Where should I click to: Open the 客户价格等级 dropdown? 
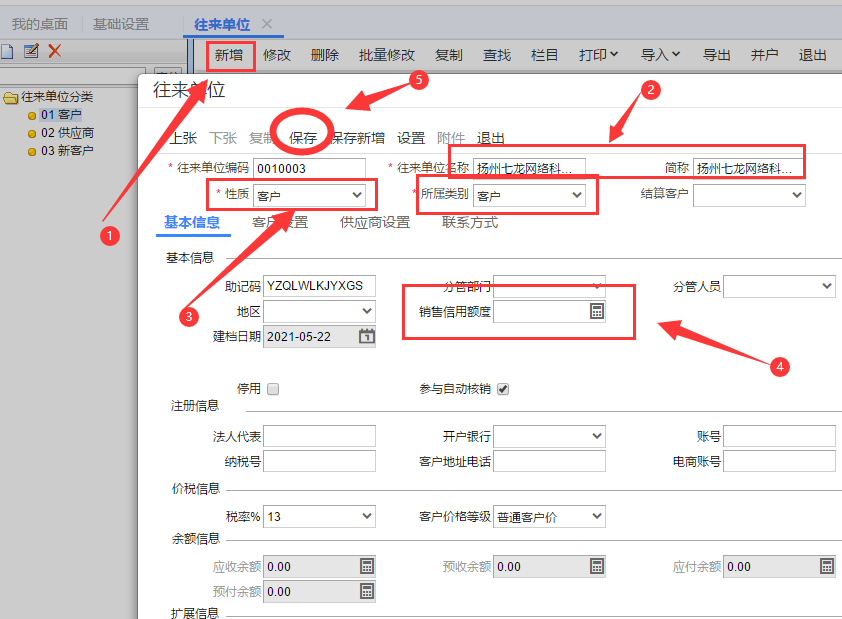tap(597, 516)
